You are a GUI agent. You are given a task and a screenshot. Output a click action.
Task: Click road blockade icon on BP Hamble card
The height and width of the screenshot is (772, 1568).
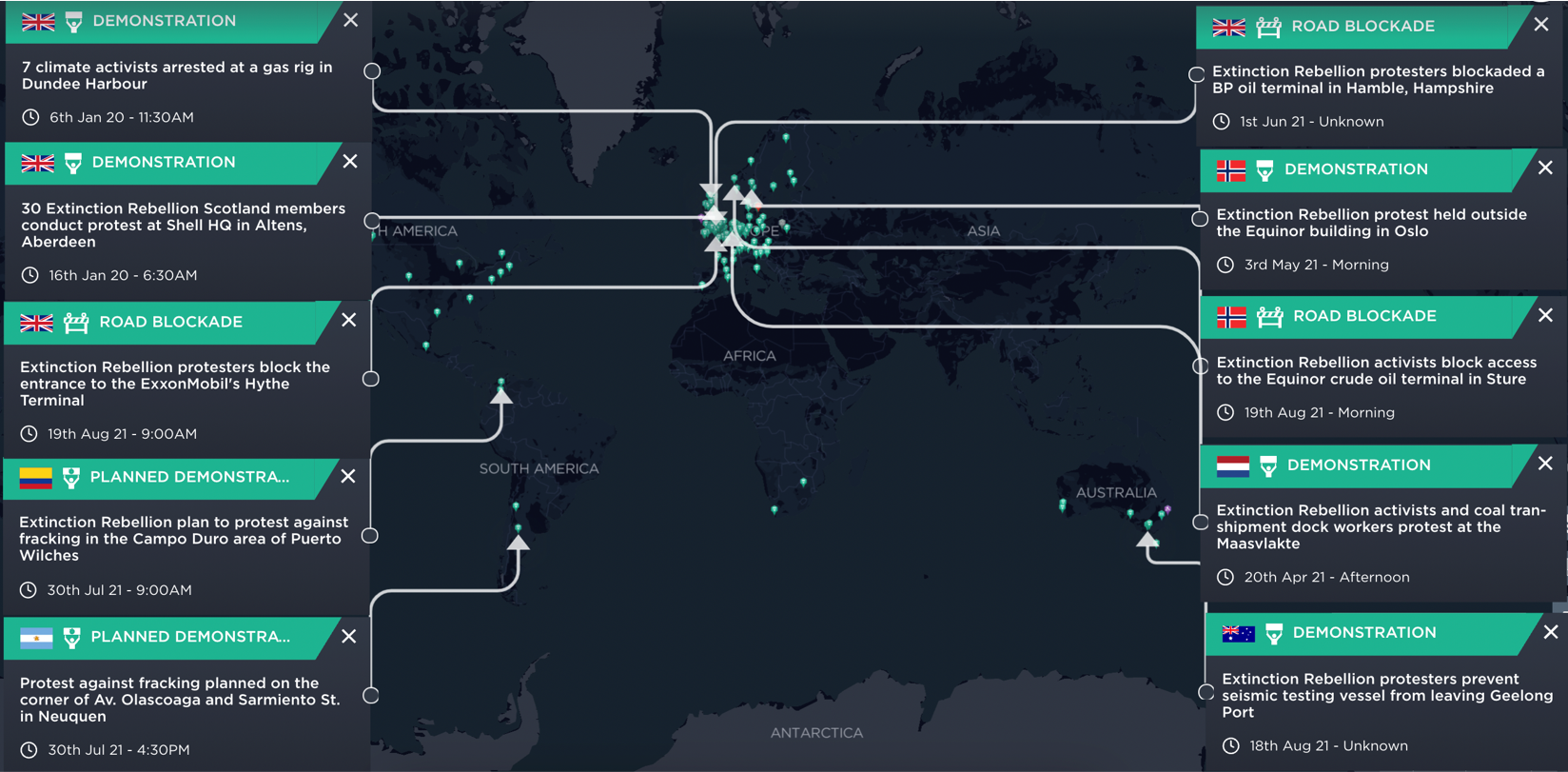click(x=1268, y=27)
